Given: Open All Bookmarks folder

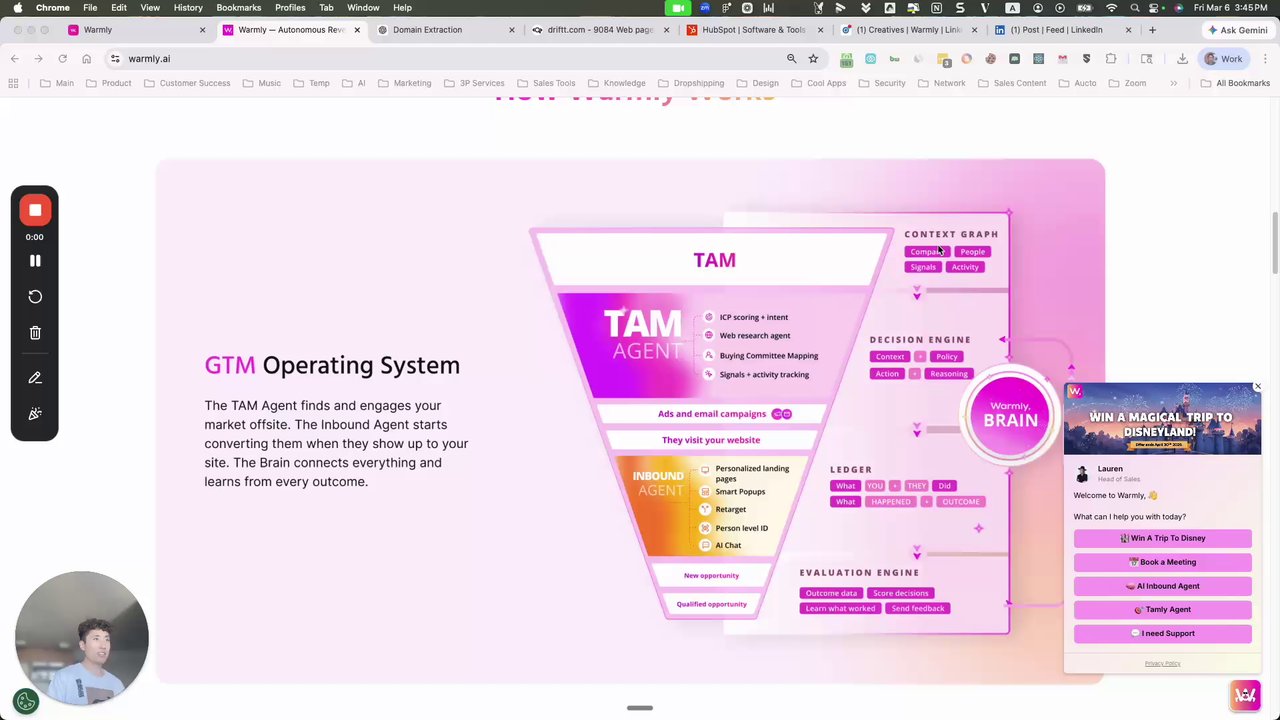Looking at the screenshot, I should 1235,83.
